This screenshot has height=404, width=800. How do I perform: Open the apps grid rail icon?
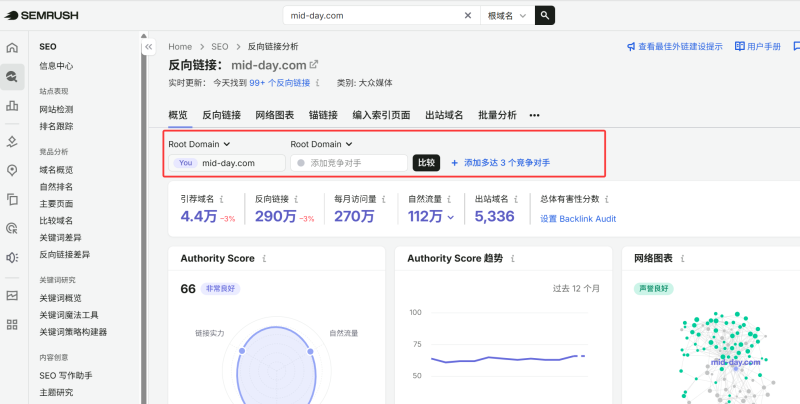click(12, 324)
